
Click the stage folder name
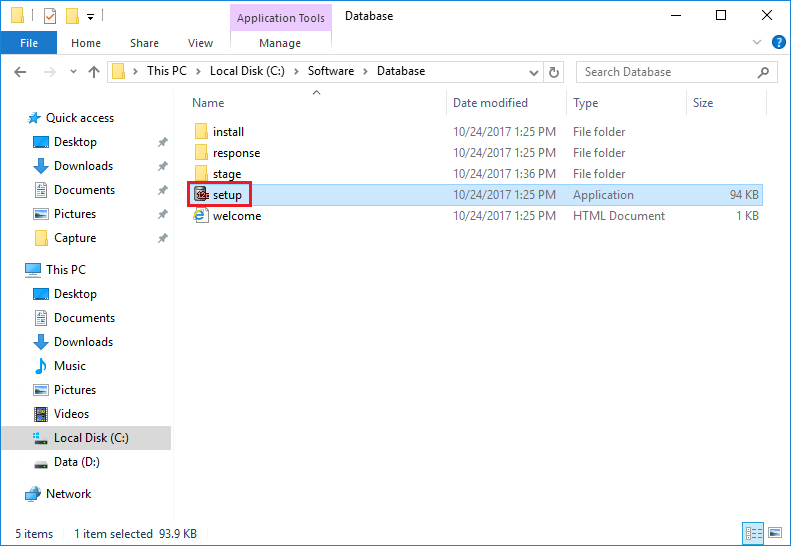tap(227, 174)
